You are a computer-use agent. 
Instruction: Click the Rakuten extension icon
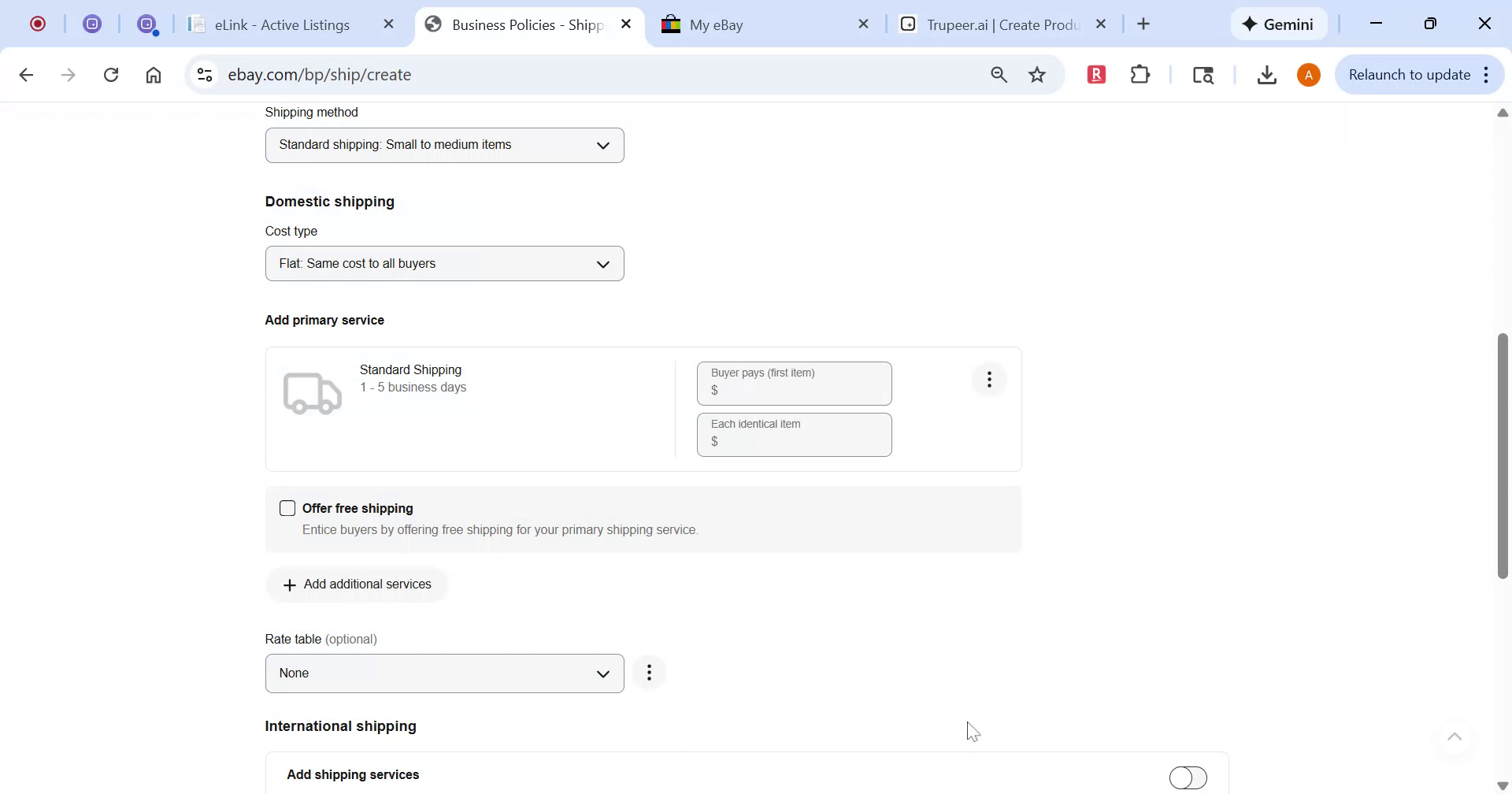[1096, 74]
